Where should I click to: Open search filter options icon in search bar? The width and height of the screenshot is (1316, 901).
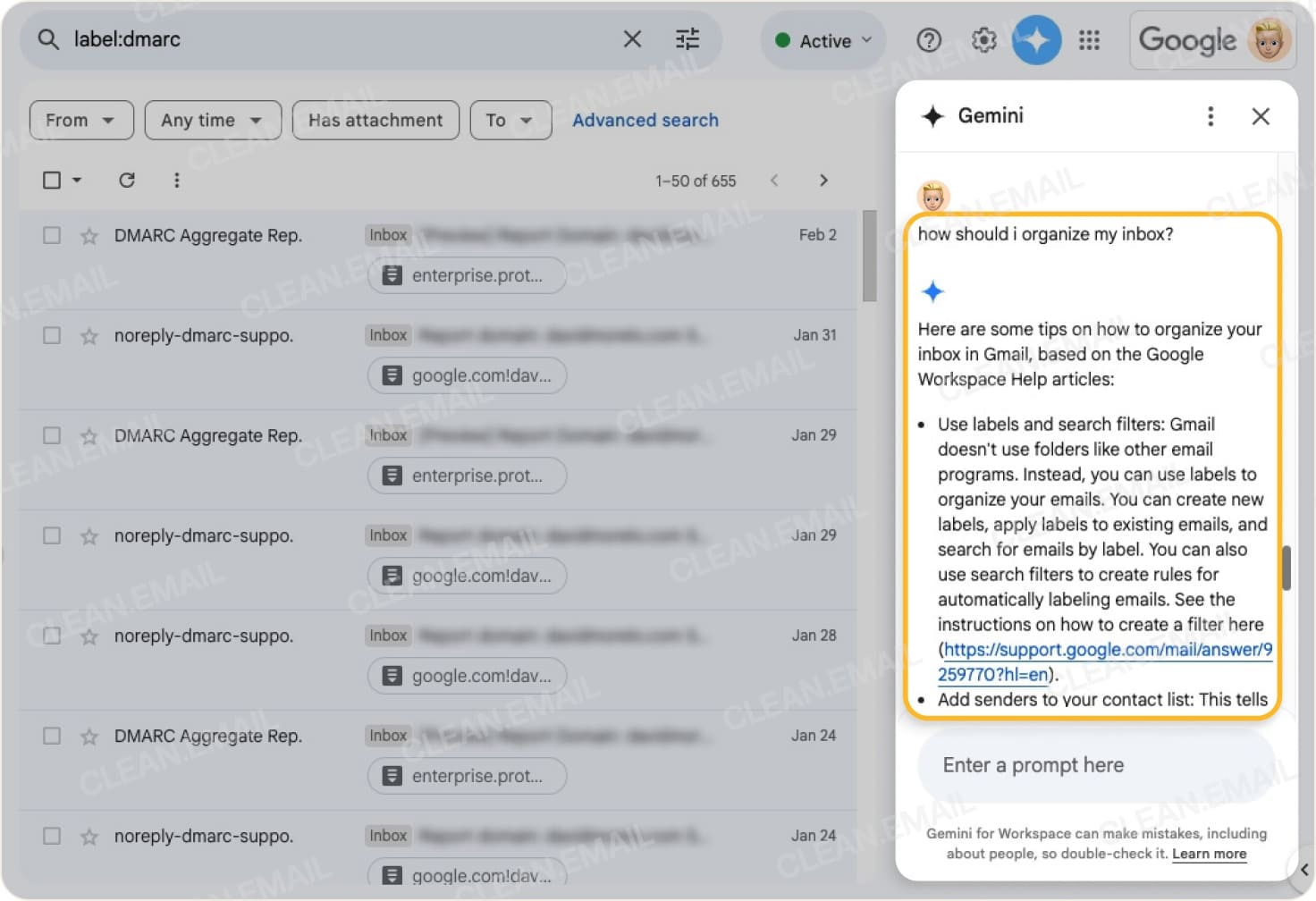click(687, 39)
